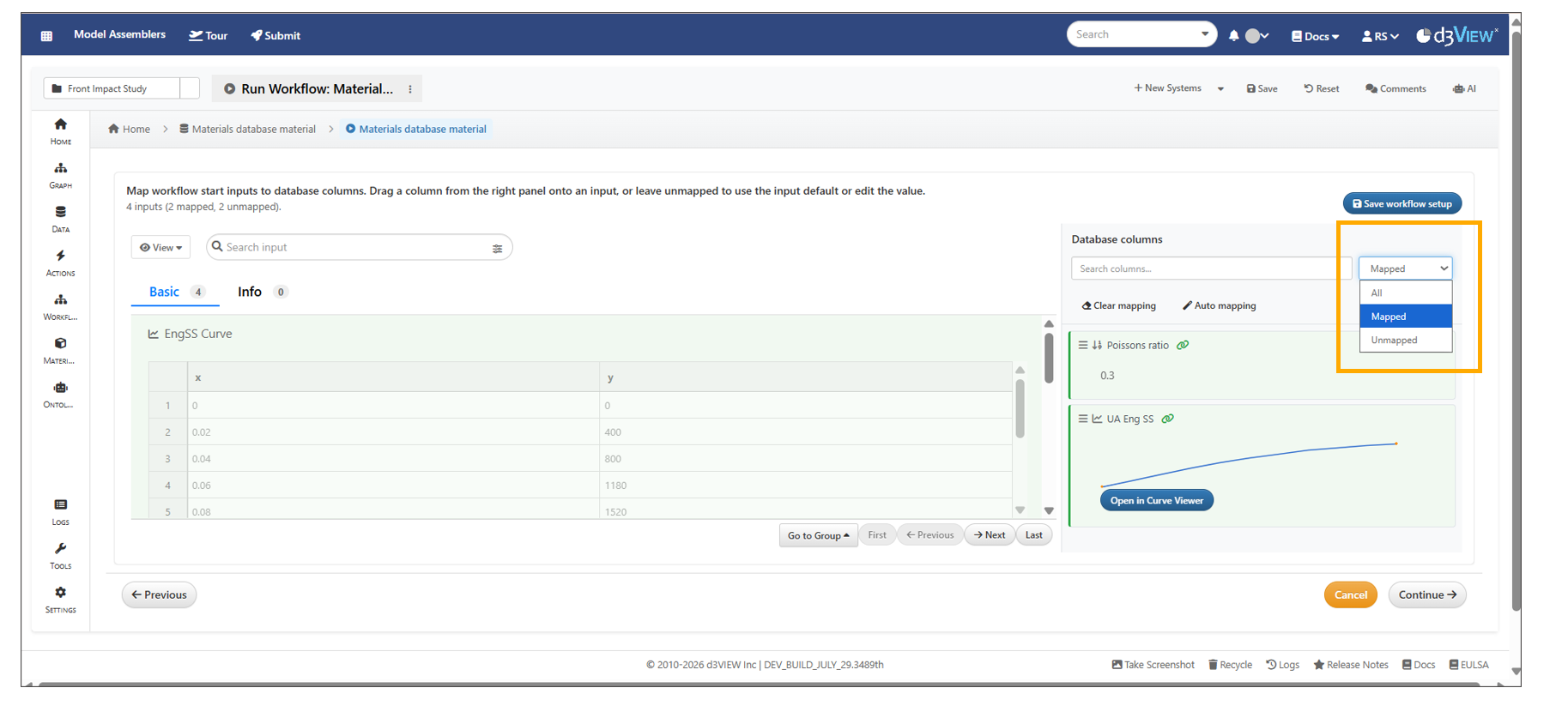Open the apps grid icon
The height and width of the screenshot is (706, 1568).
[x=46, y=36]
